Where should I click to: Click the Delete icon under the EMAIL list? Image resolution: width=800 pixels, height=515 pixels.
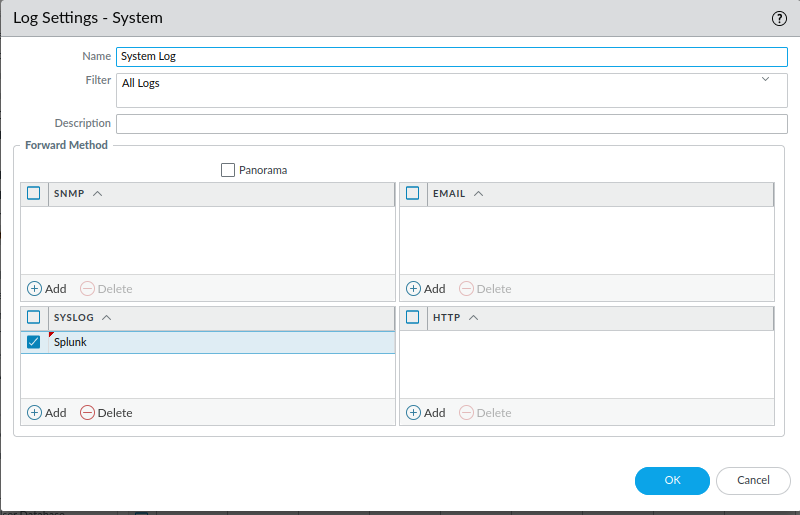[x=466, y=289]
